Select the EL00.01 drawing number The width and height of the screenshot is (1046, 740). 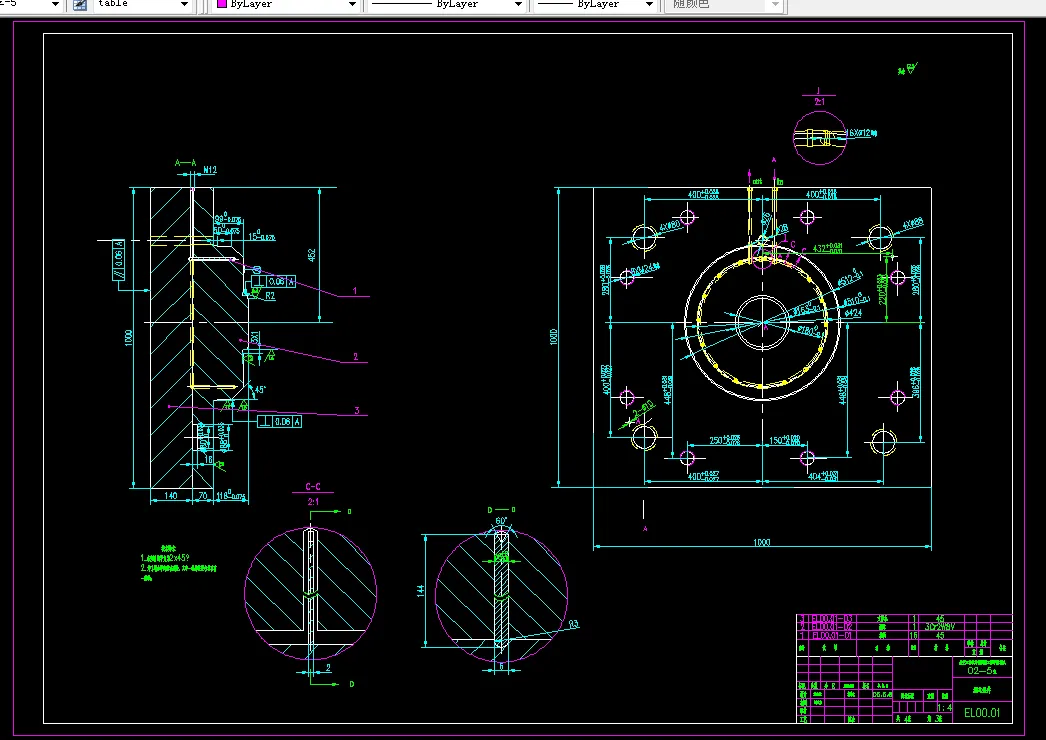pos(982,713)
